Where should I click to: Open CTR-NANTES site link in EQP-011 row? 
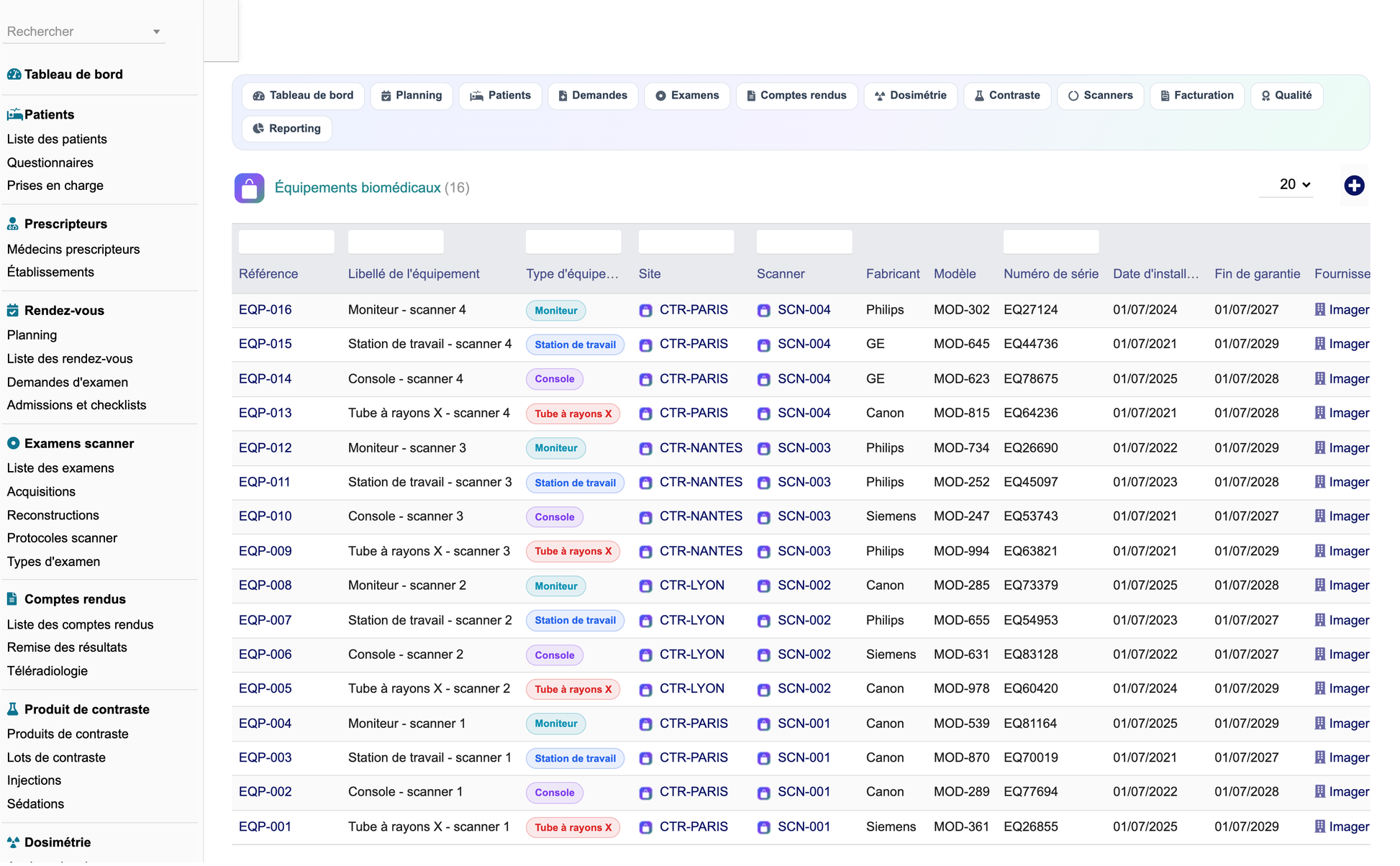coord(701,482)
